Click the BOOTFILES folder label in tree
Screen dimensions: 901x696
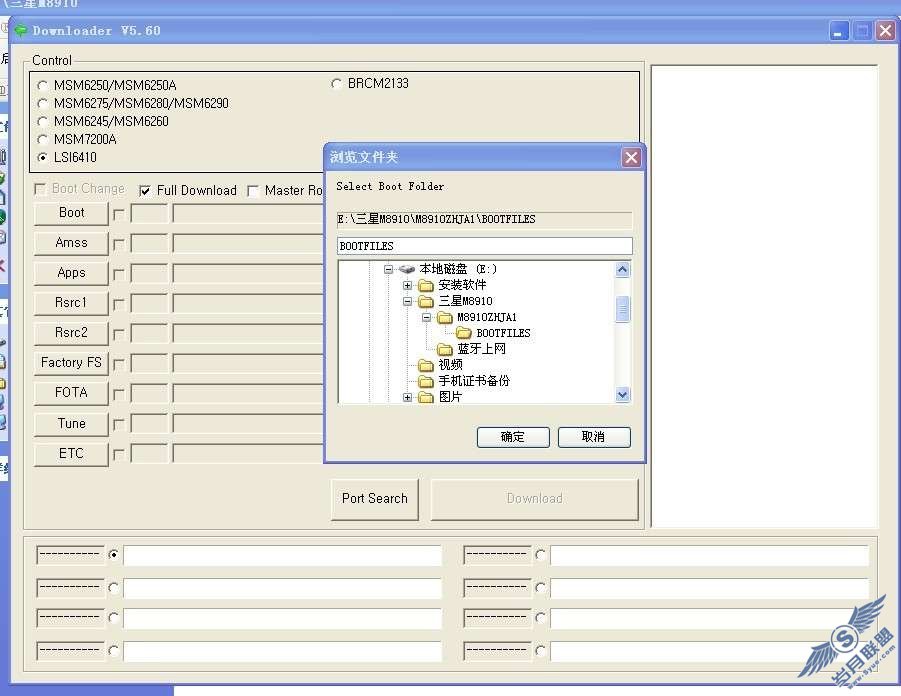point(503,333)
